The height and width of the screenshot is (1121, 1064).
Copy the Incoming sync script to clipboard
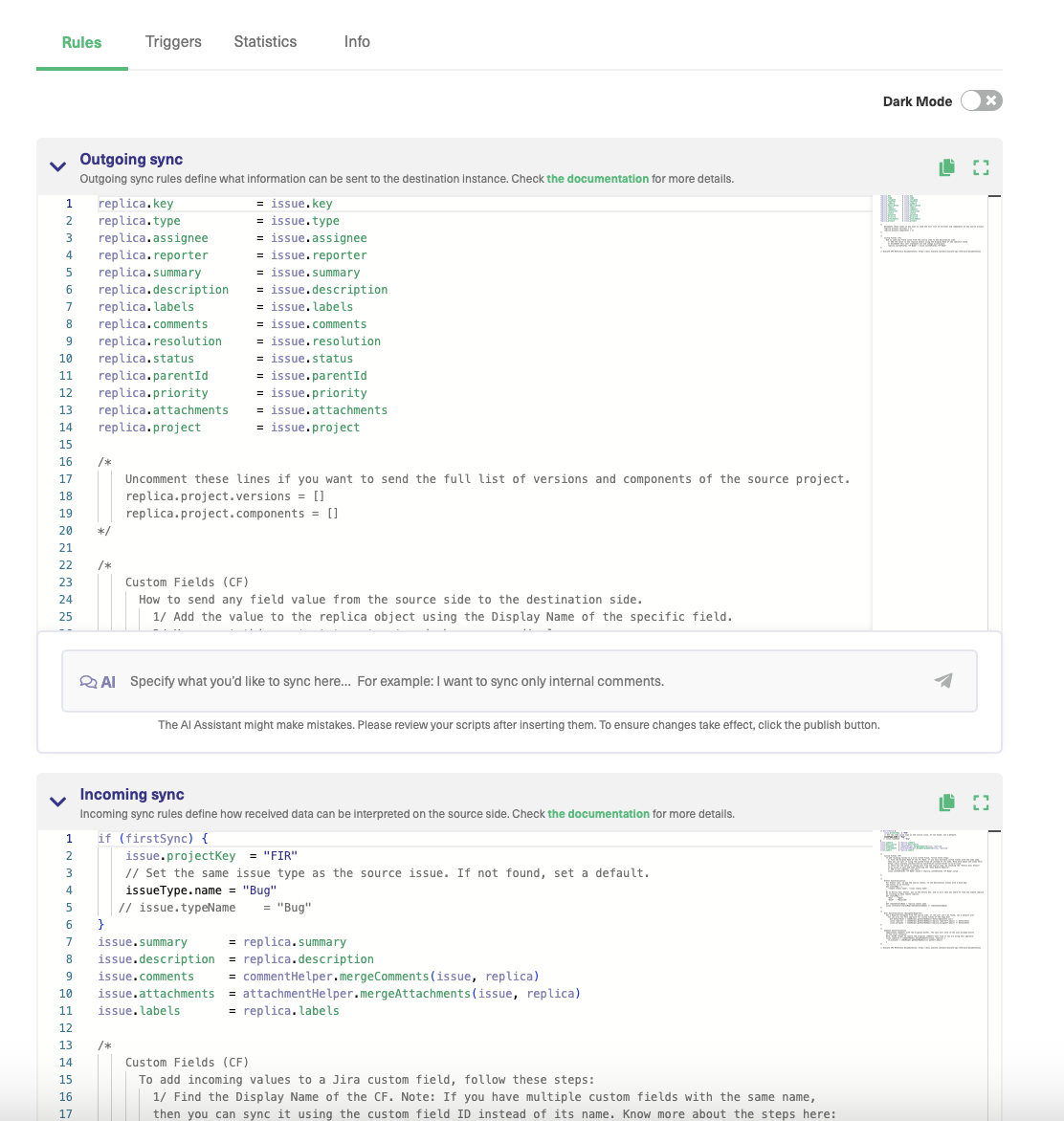[x=946, y=802]
